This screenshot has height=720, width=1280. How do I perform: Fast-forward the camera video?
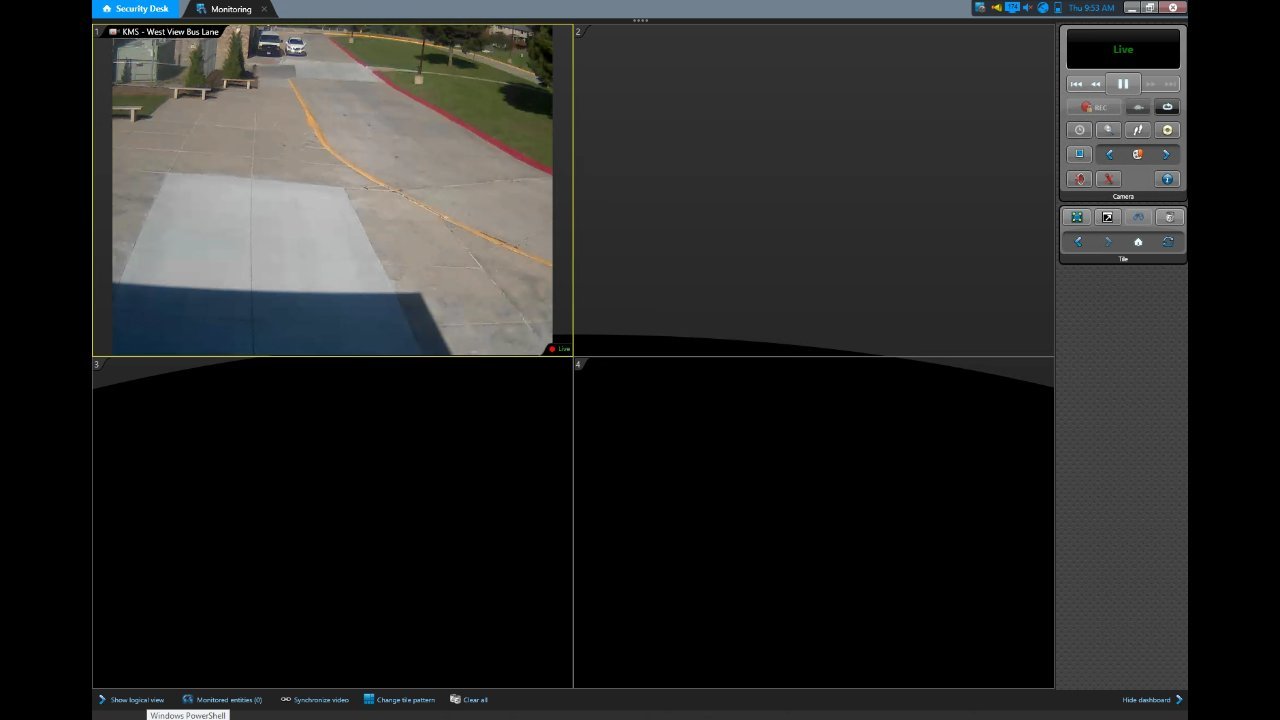coord(1150,84)
